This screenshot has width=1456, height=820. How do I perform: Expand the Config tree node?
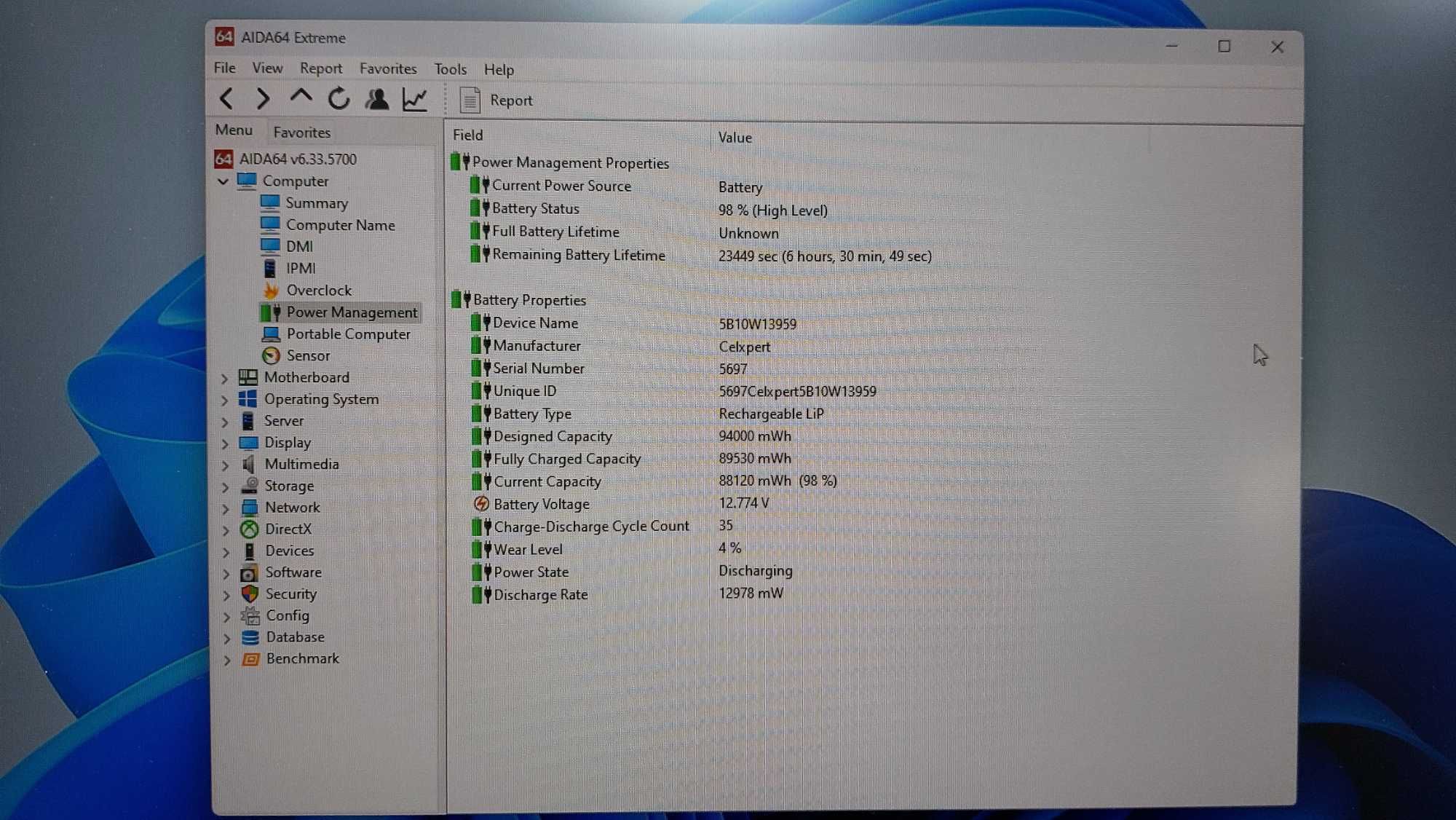[226, 617]
